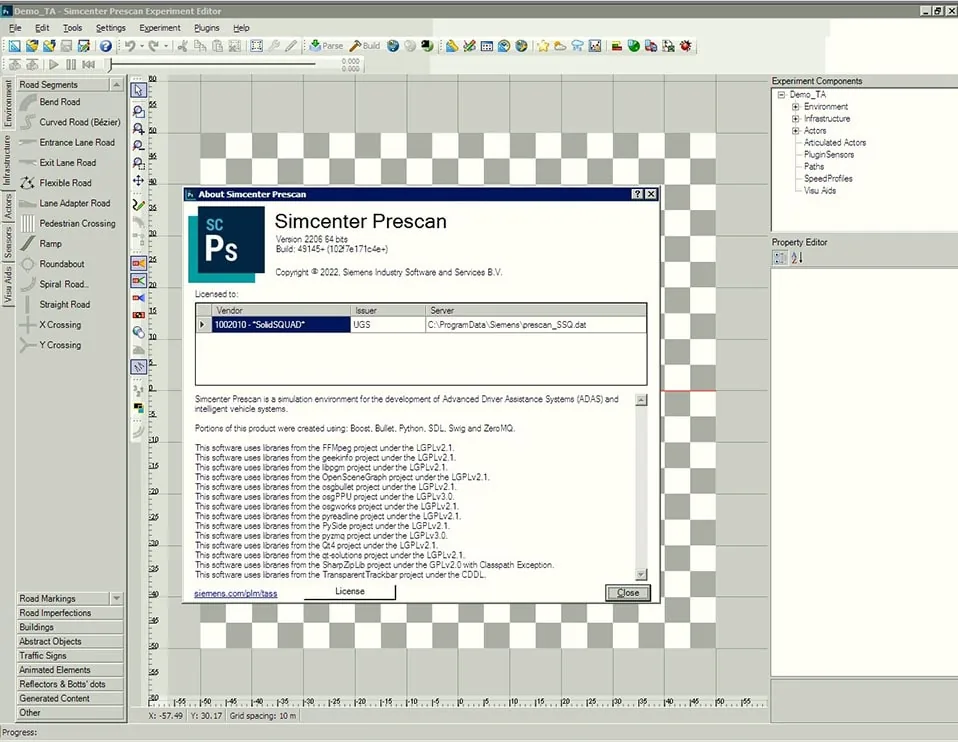Click the License button in About dialog
The image size is (958, 742).
[x=349, y=591]
